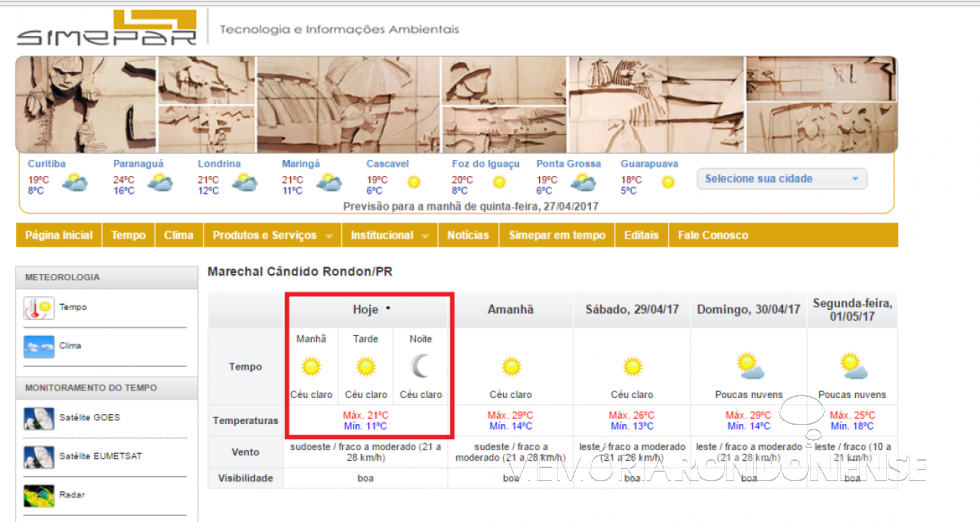Click Satélite GOES link text

89,418
